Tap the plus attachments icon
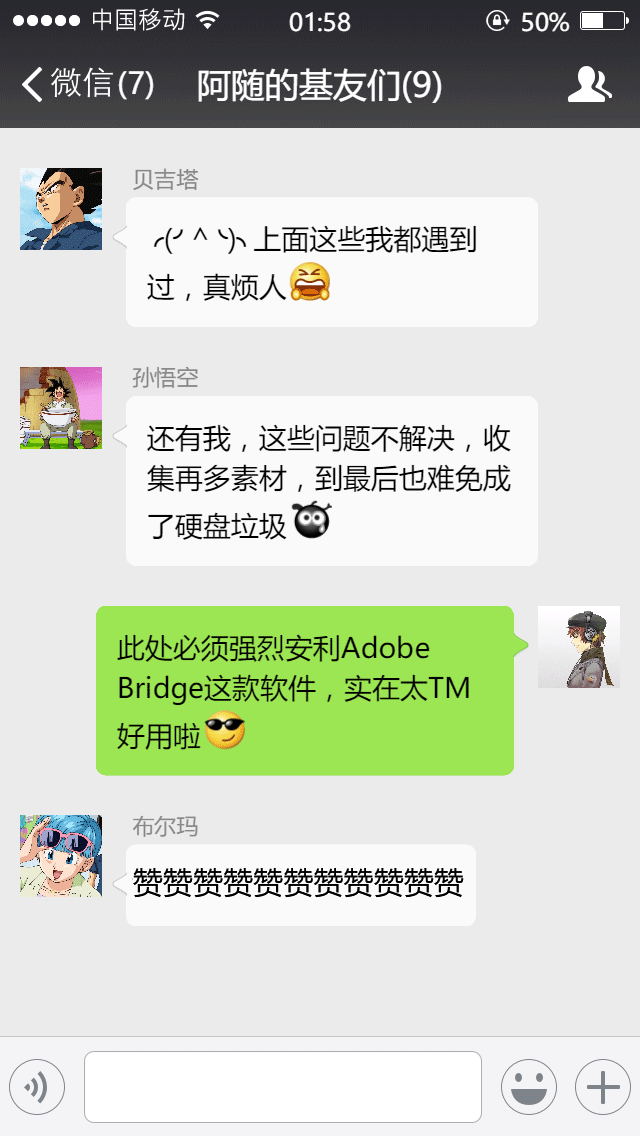 (x=603, y=1087)
